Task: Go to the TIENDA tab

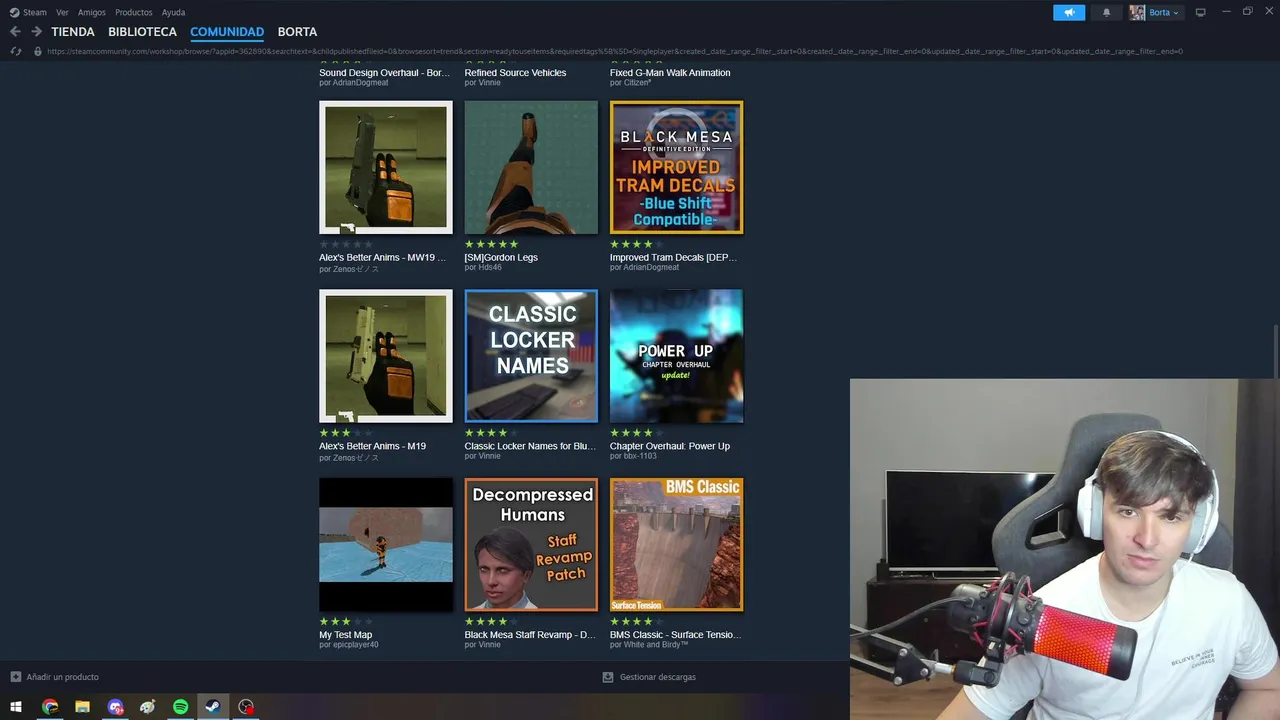Action: 73,32
